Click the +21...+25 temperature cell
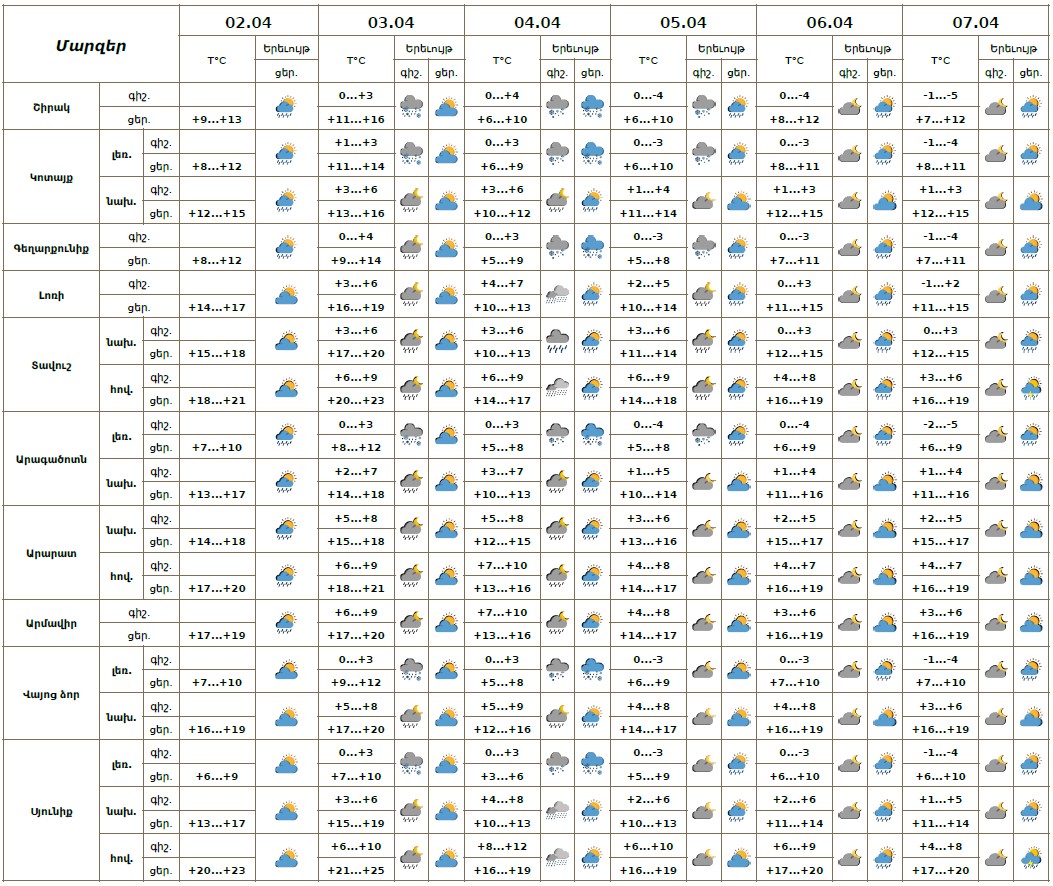 click(356, 871)
